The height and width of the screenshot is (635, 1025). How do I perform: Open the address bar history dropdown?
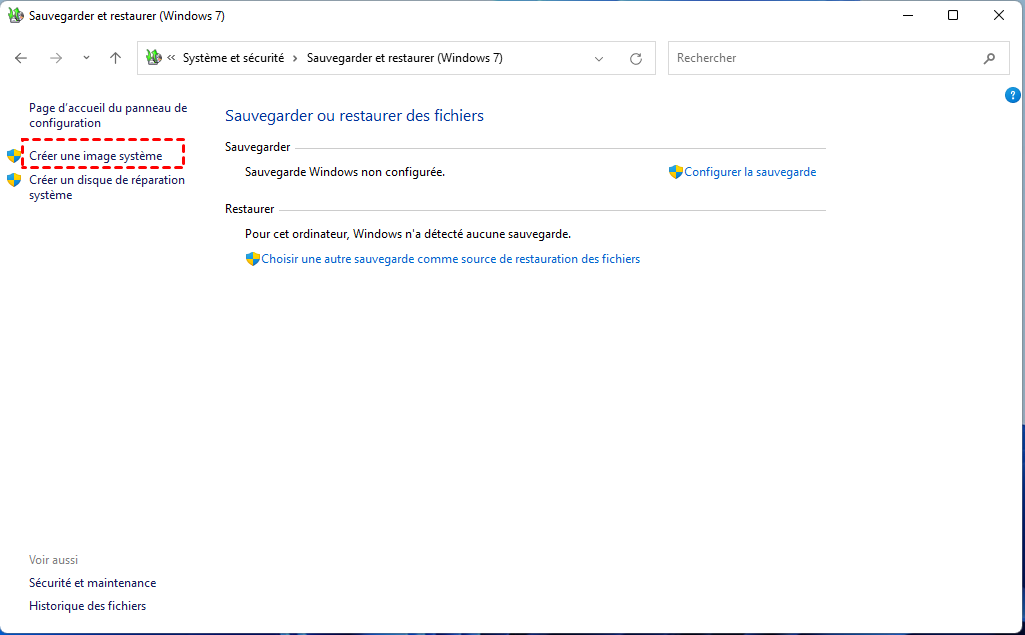tap(599, 59)
